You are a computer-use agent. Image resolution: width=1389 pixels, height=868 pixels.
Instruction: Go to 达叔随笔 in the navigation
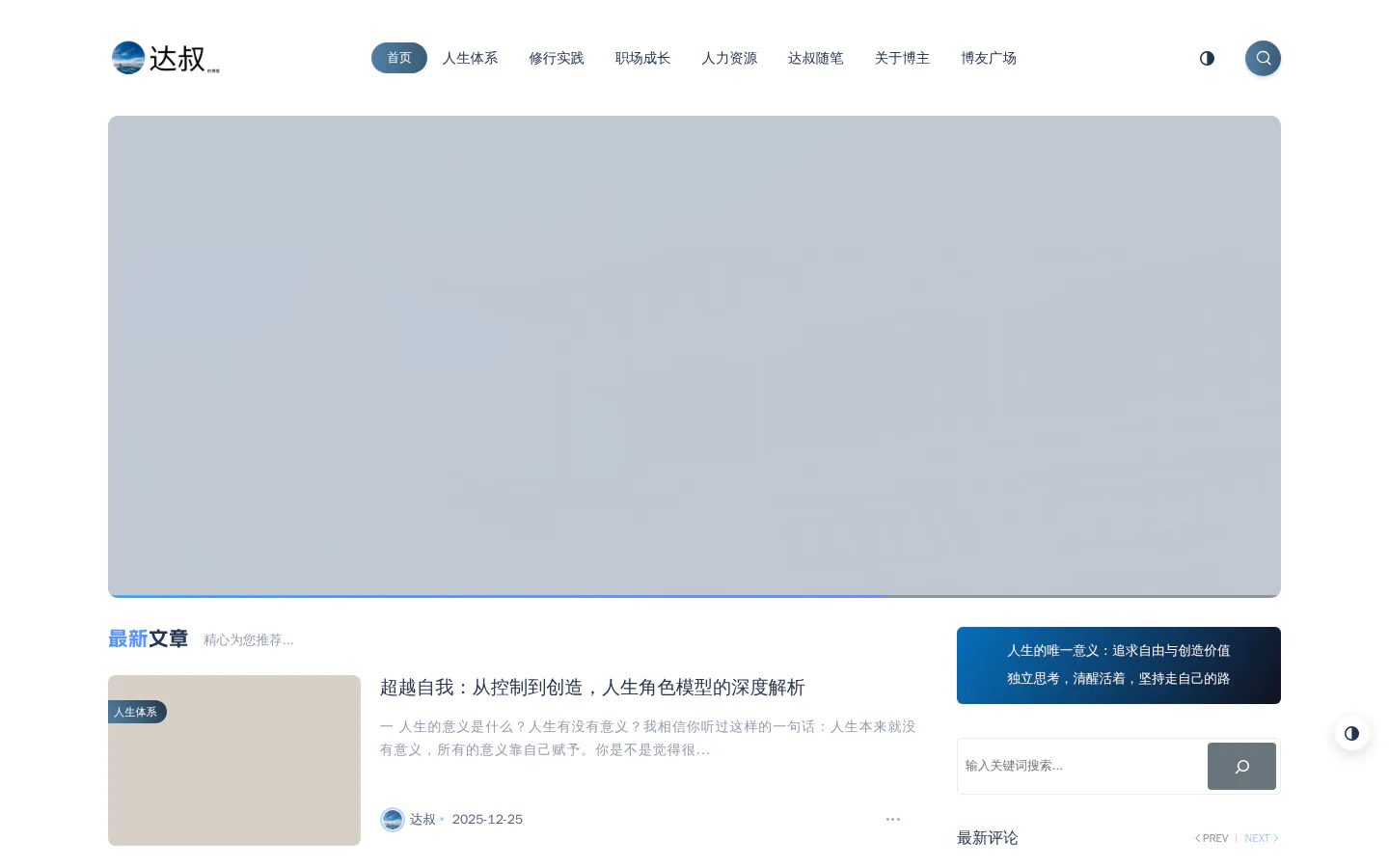point(816,58)
